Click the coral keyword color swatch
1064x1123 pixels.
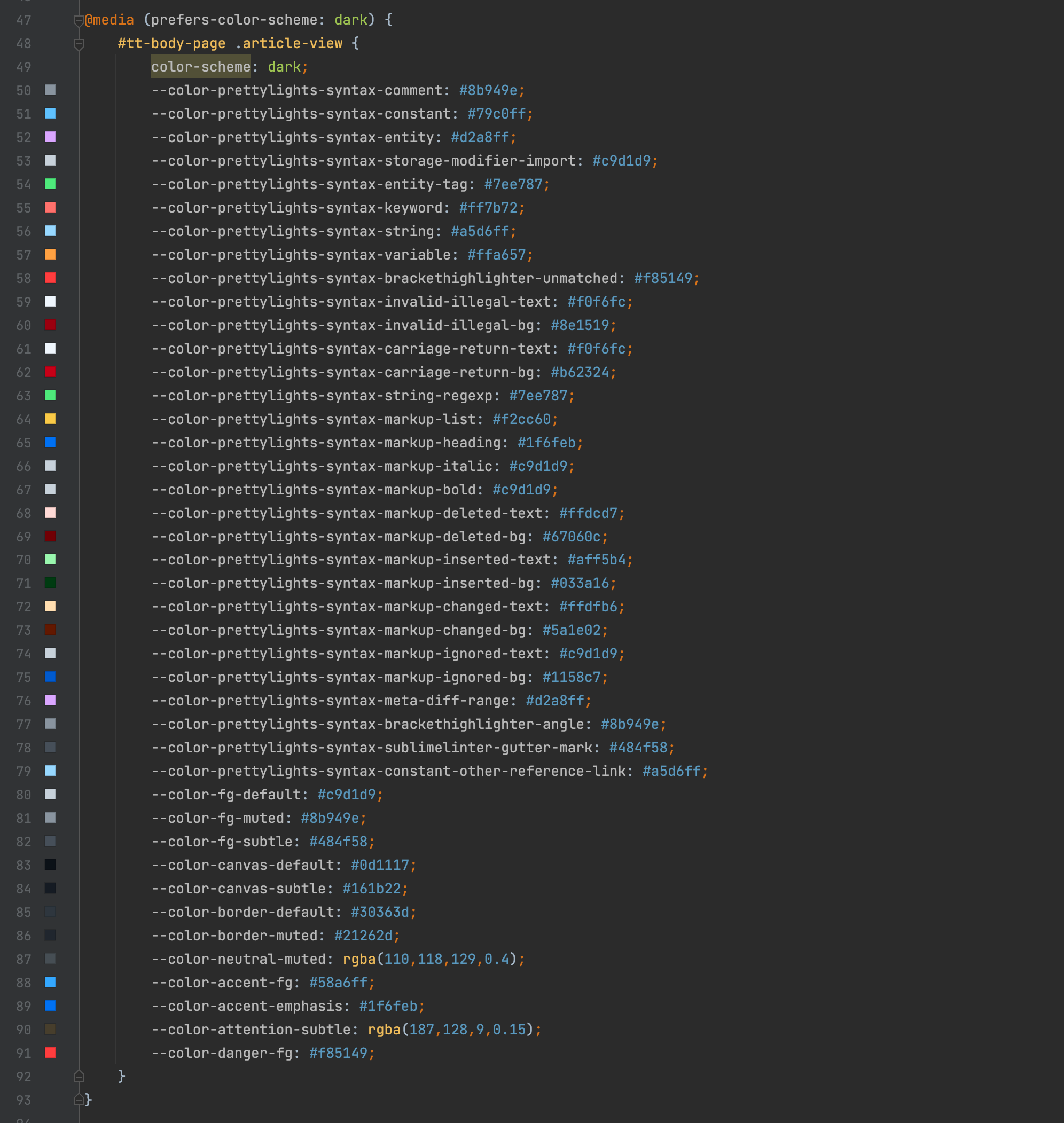pos(50,208)
